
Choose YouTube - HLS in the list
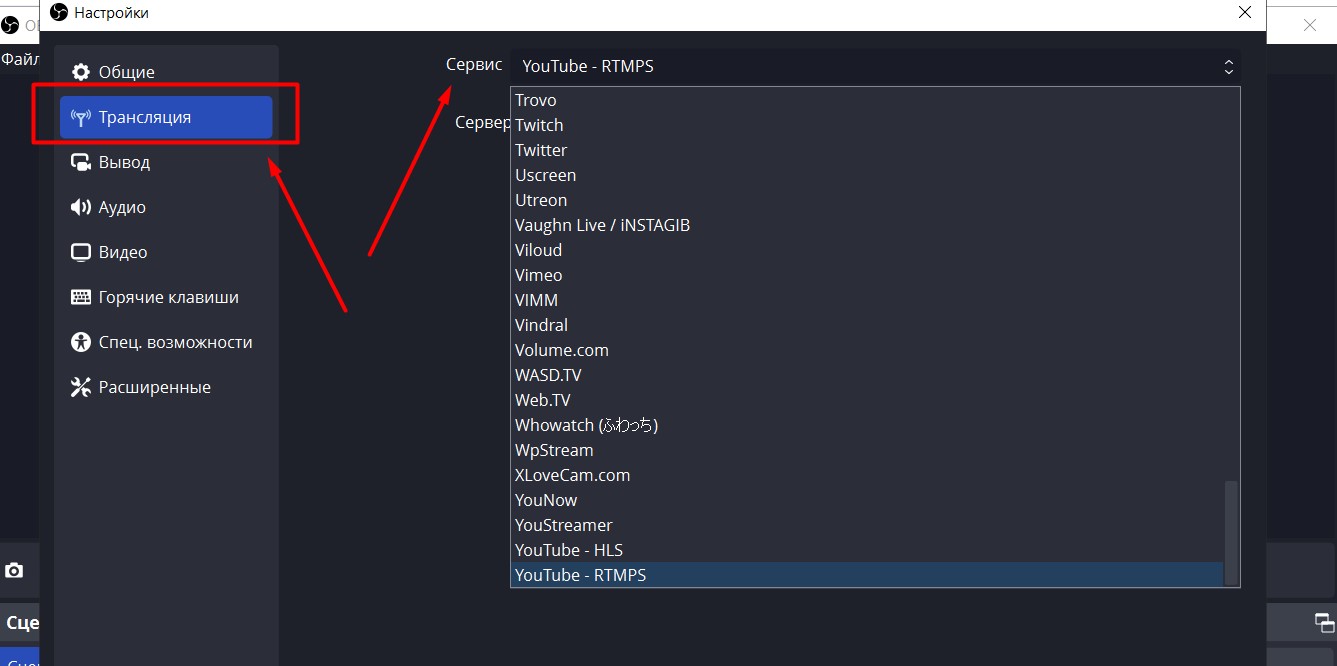pos(568,550)
